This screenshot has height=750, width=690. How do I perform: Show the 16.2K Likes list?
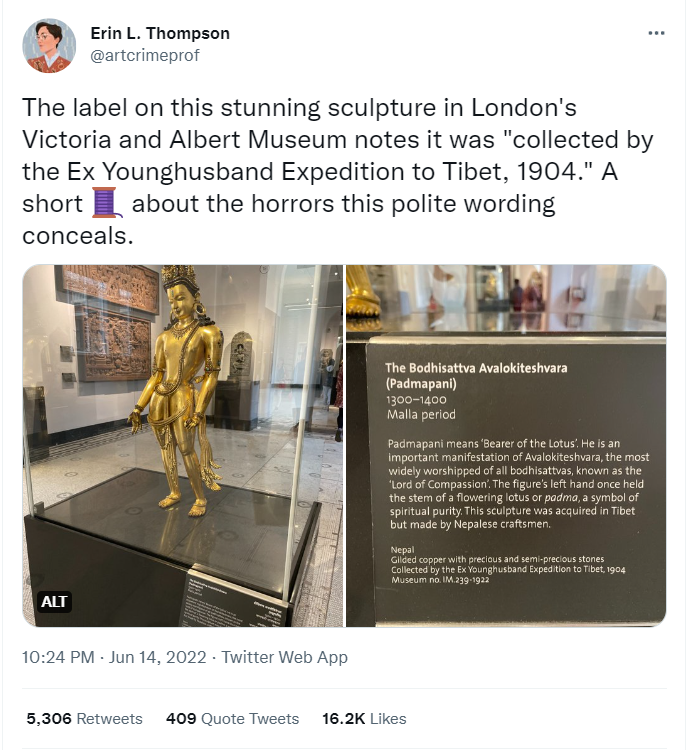coord(363,718)
